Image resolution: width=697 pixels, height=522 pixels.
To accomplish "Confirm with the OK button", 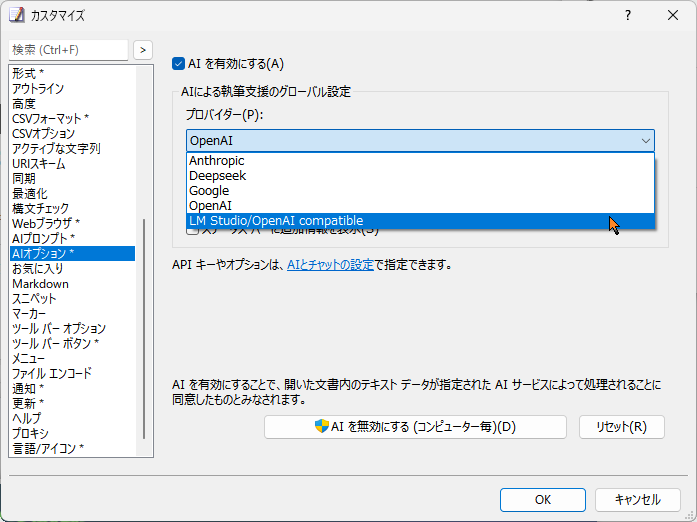I will (543, 500).
